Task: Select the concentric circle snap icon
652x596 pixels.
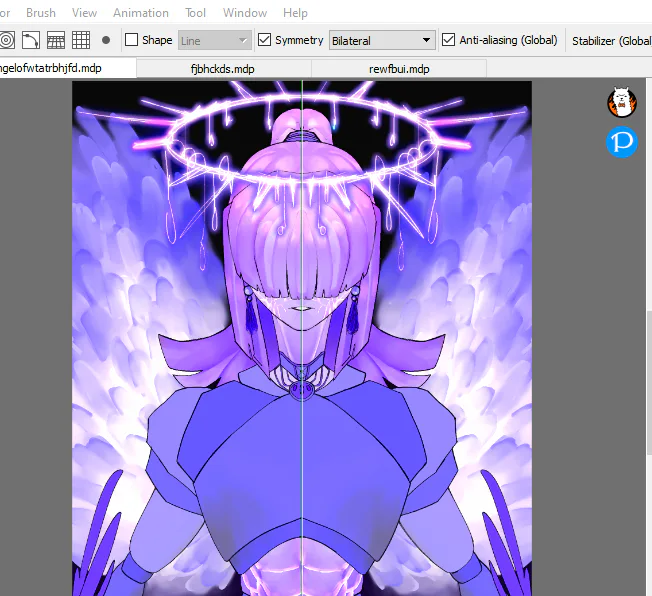Action: point(7,40)
